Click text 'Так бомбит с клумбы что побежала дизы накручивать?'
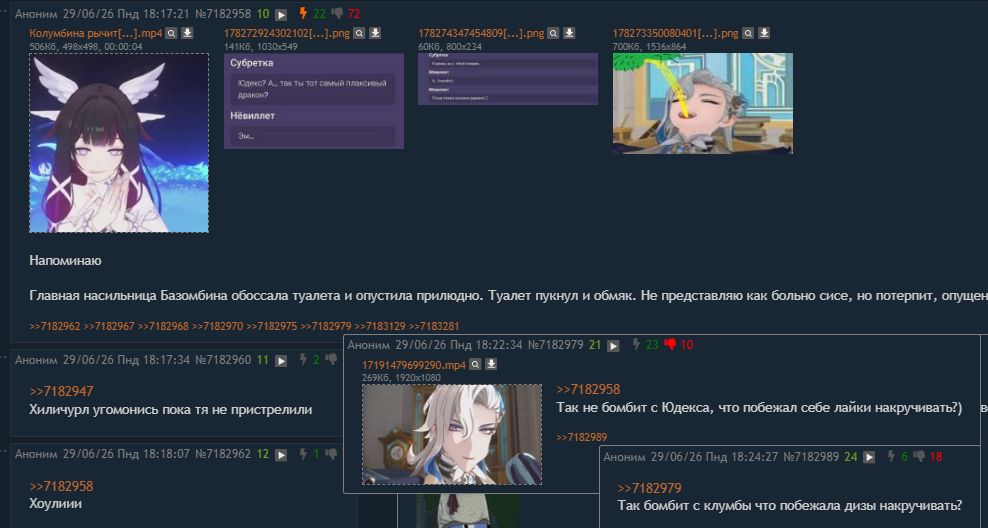988x528 pixels. pyautogui.click(x=790, y=506)
